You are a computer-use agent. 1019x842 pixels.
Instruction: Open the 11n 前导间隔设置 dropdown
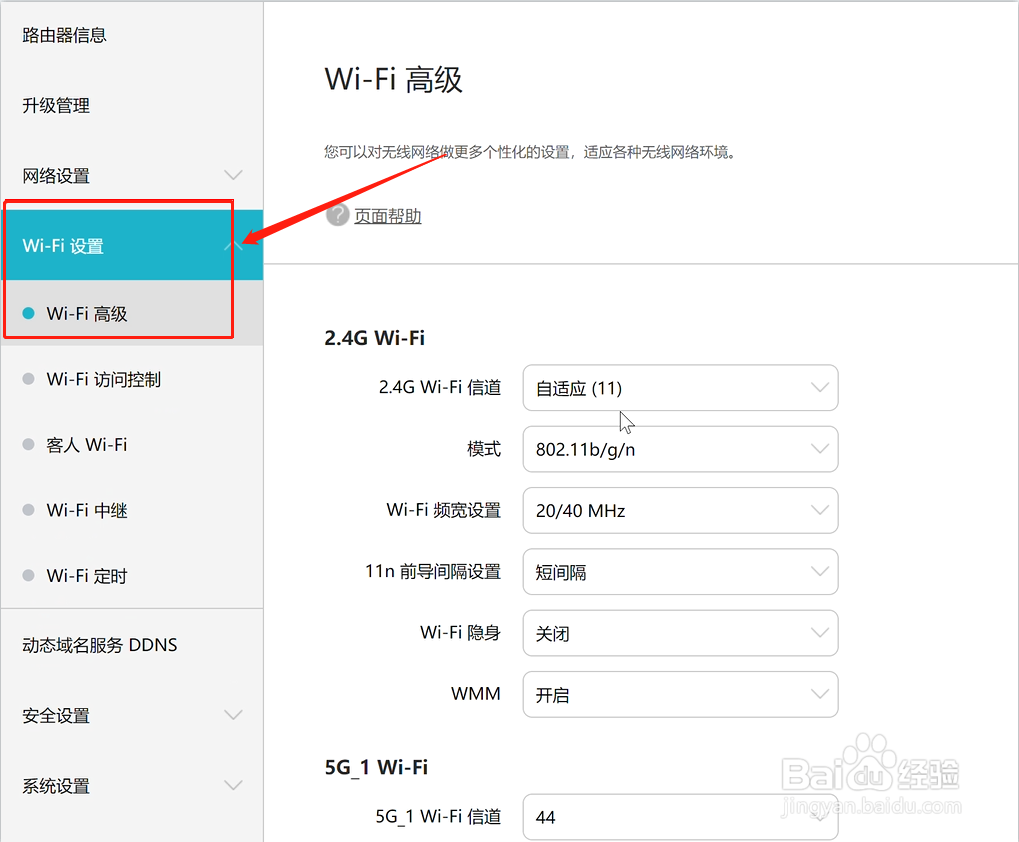[680, 571]
